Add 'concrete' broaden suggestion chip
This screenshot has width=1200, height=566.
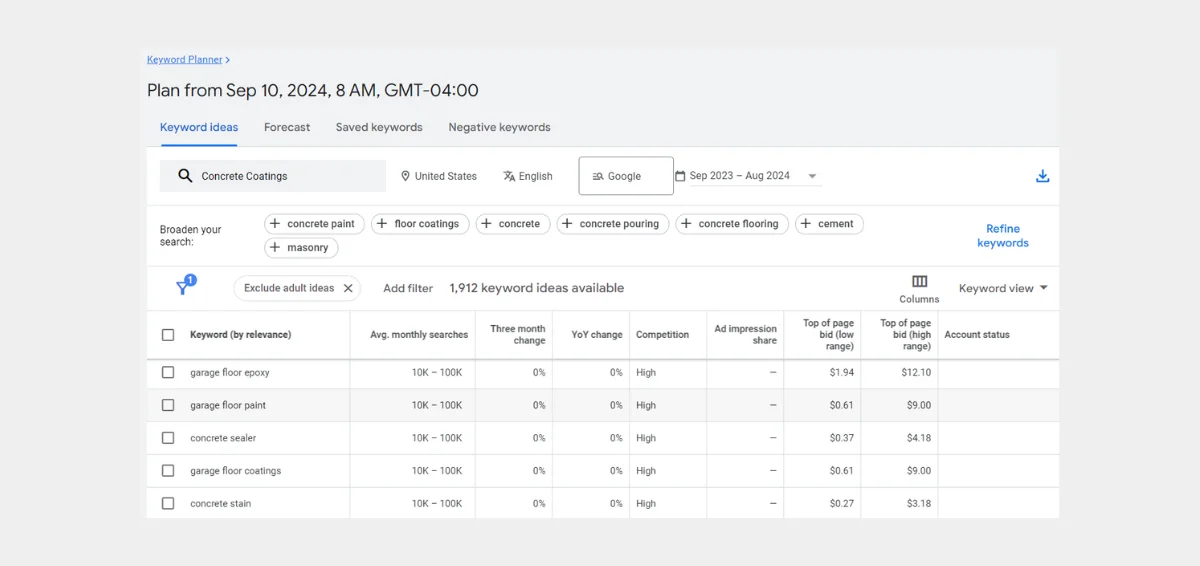[x=513, y=224]
